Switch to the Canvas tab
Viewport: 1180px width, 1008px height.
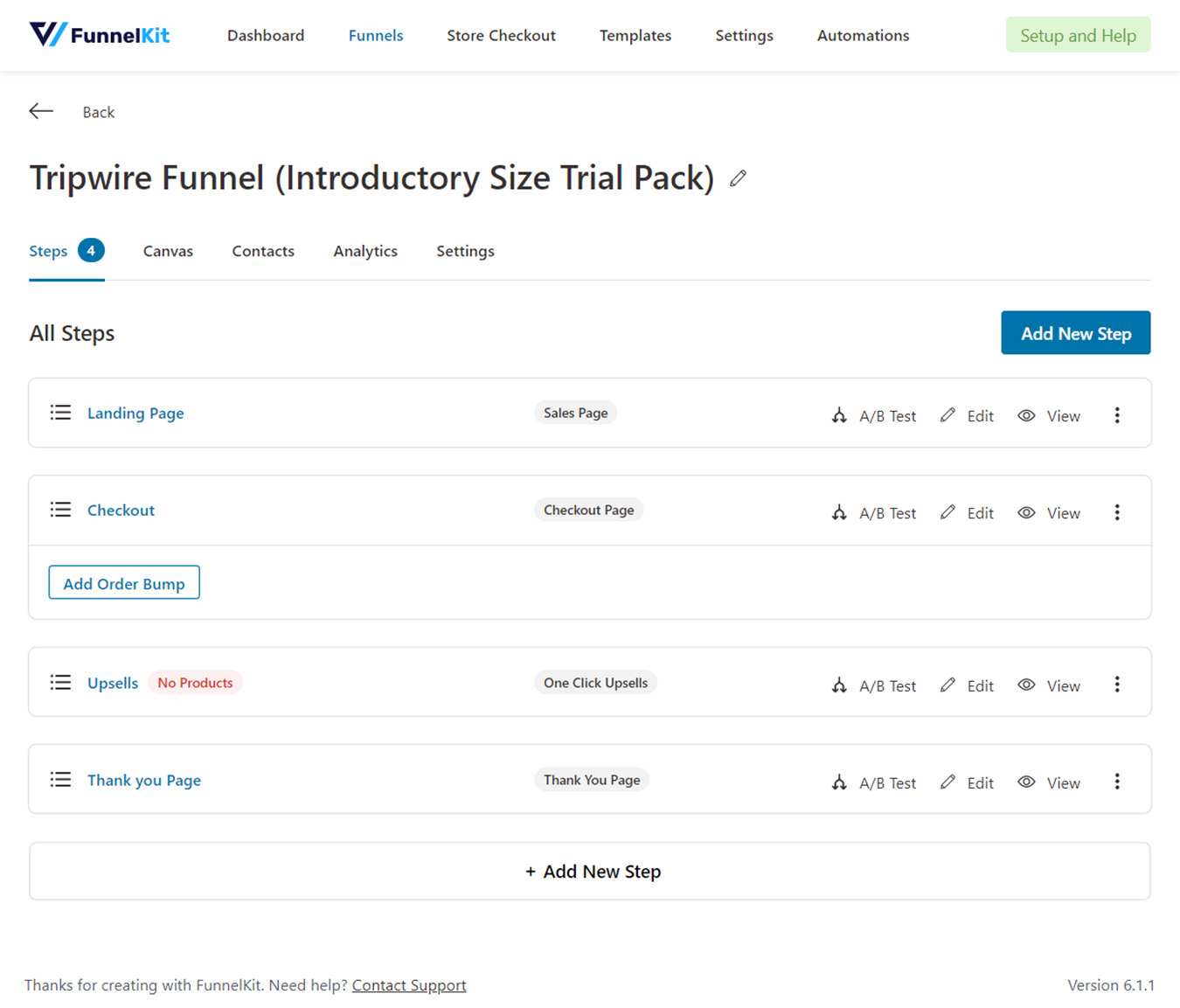[168, 251]
